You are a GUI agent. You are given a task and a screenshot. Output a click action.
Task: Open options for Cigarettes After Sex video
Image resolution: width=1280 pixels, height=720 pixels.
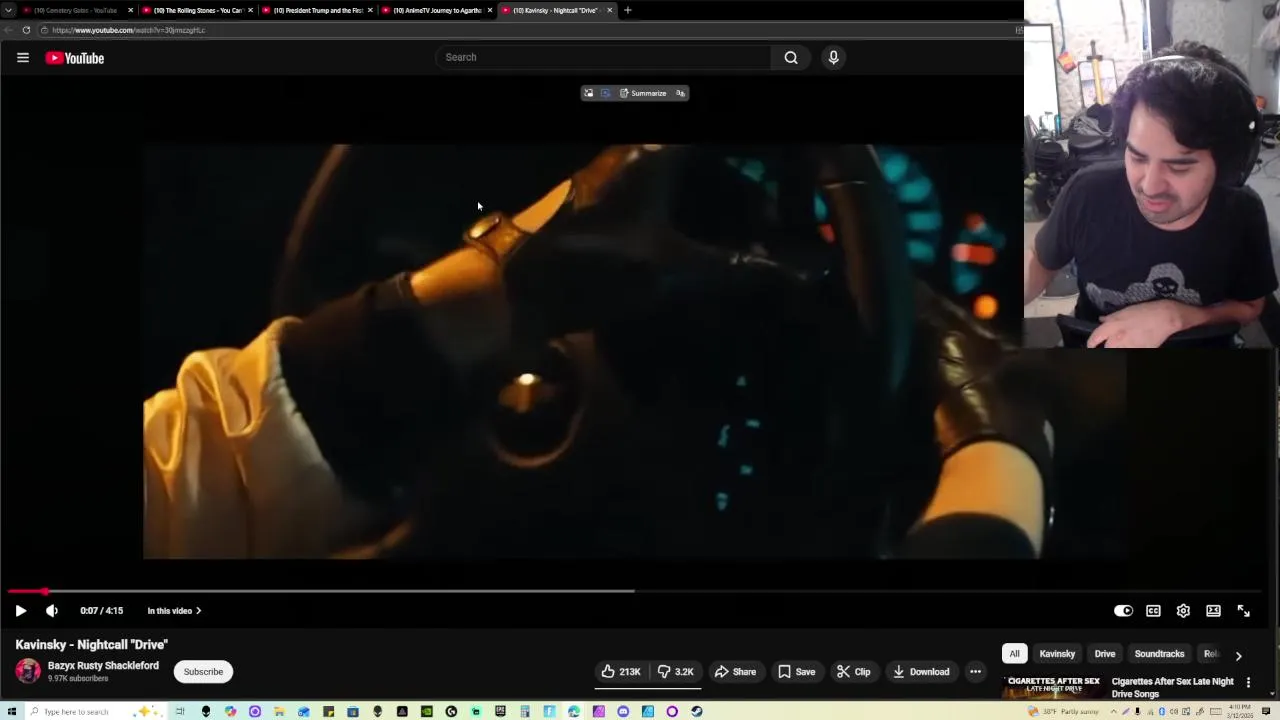(x=1248, y=682)
